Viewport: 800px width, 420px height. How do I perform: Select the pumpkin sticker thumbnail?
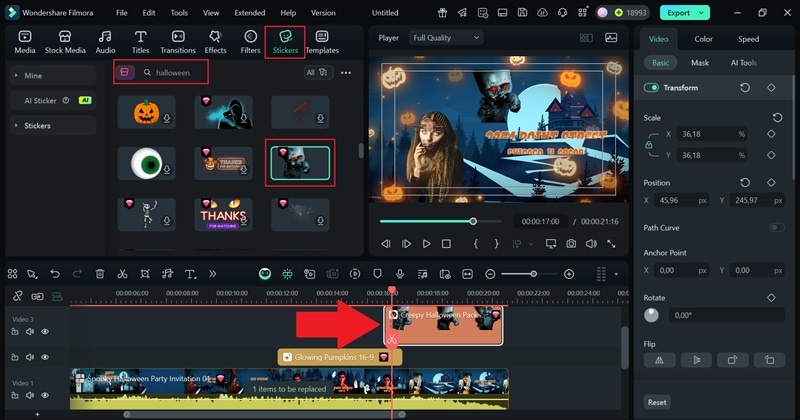[146, 112]
